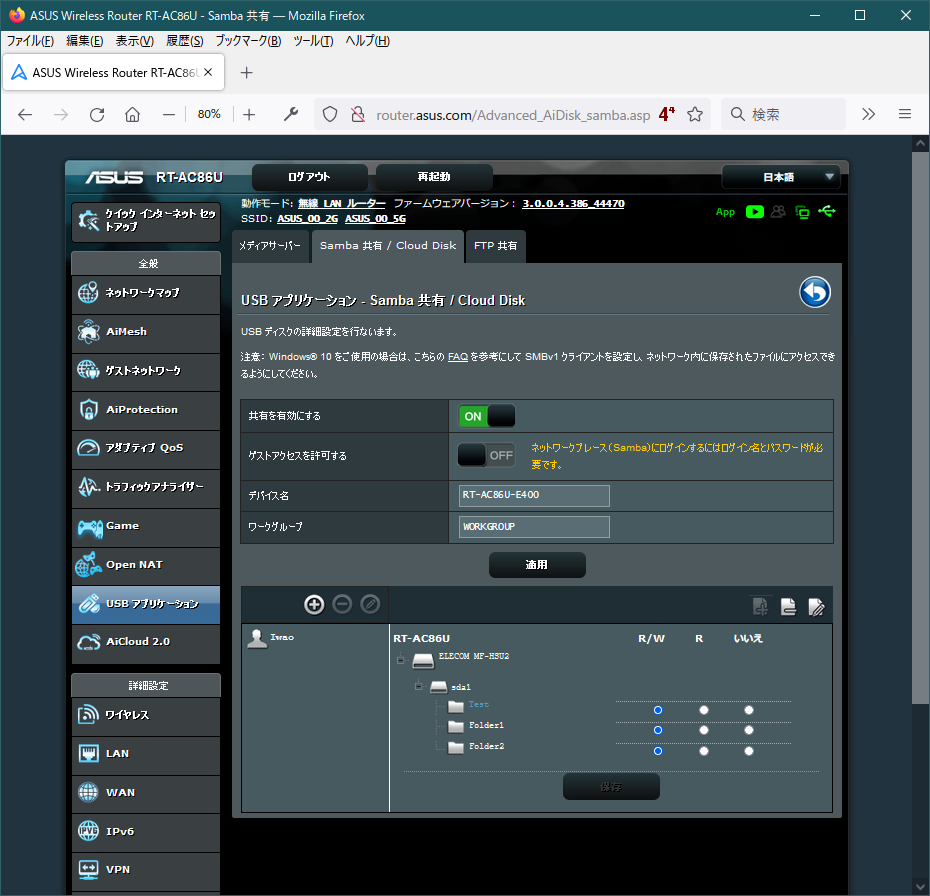Viewport: 930px width, 896px height.
Task: Click the add account plus icon
Action: pos(314,604)
